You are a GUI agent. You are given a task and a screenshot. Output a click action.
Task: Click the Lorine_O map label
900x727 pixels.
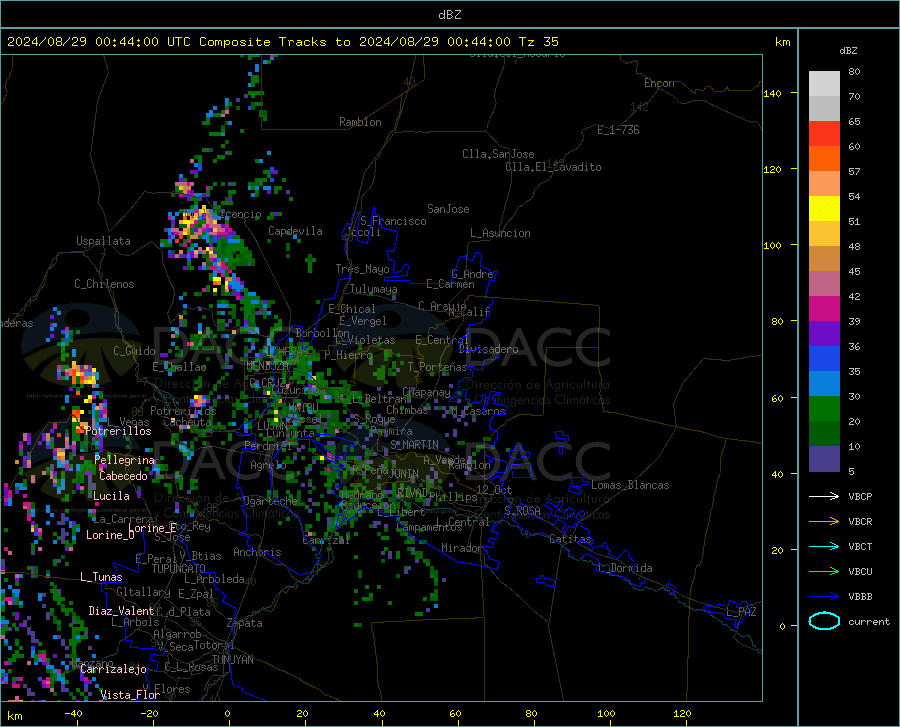110,535
